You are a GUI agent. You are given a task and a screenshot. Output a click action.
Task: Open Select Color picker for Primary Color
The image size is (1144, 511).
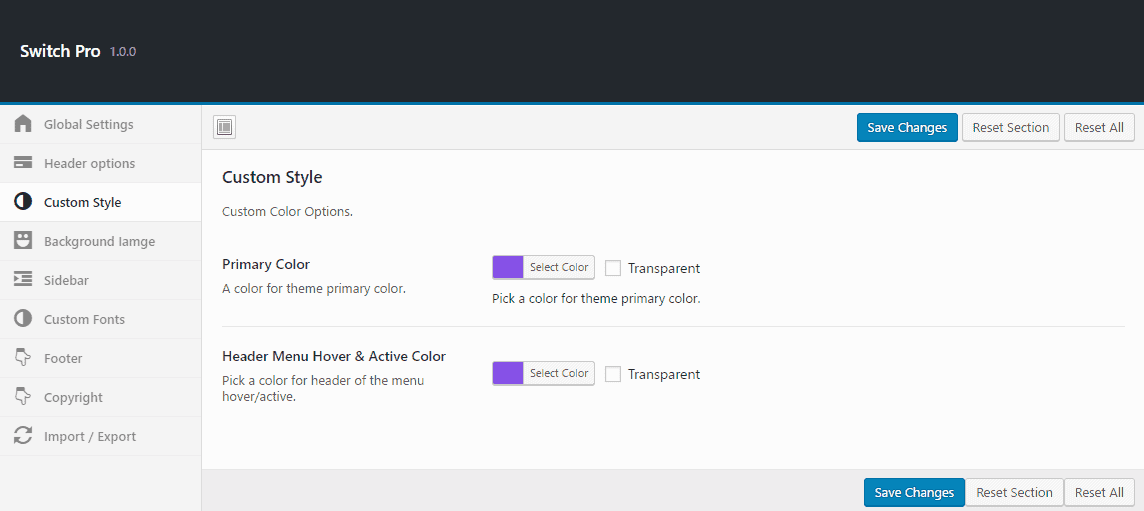(x=558, y=267)
